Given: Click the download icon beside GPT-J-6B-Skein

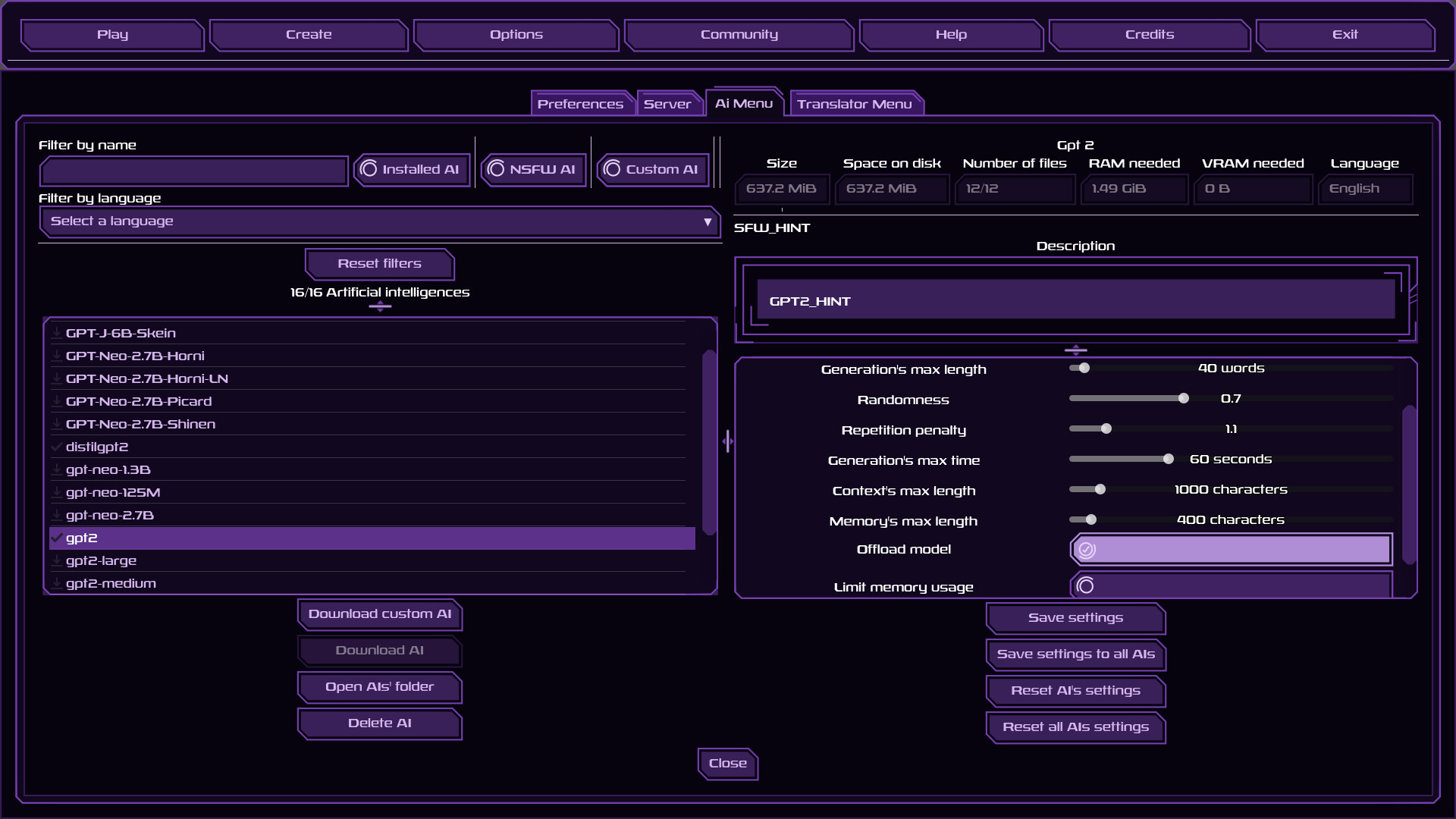Looking at the screenshot, I should 56,332.
